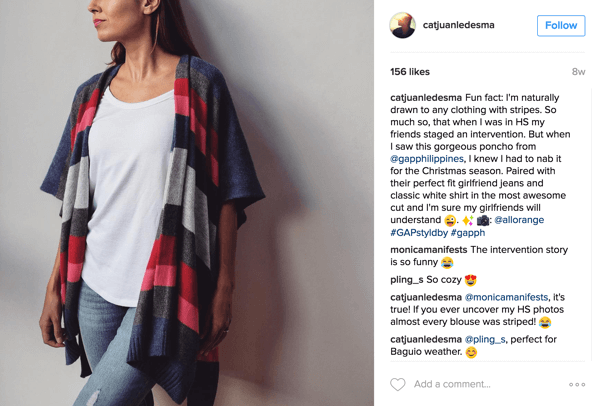Screen dimensions: 592x406
Task: Click the camera emoji in the caption
Action: point(483,220)
